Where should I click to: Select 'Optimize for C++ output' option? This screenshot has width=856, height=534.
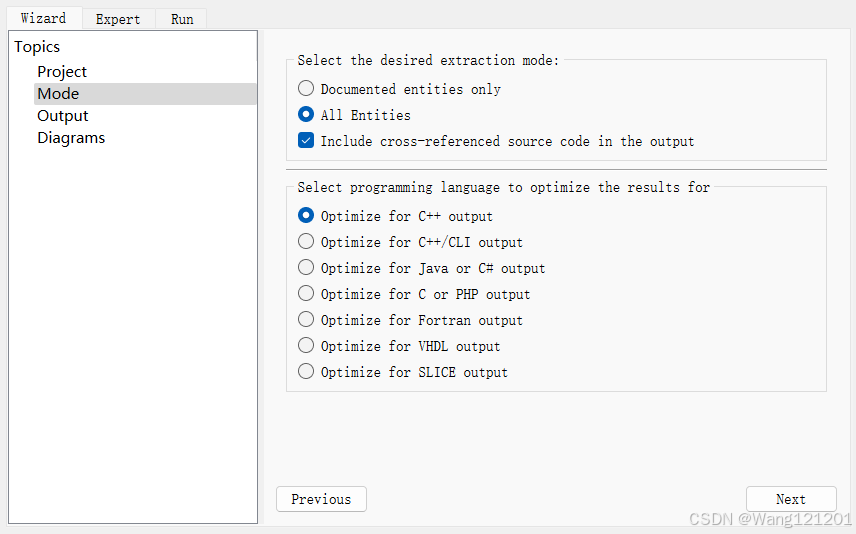306,215
